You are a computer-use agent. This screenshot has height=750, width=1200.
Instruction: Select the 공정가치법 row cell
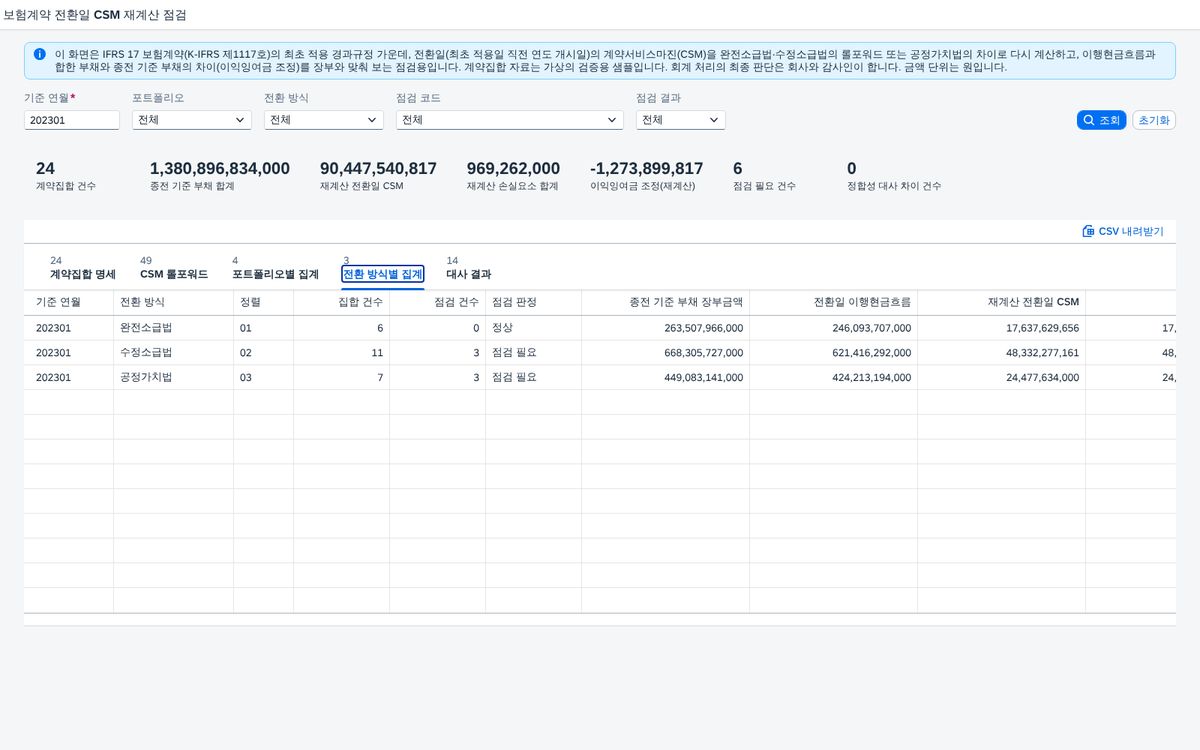point(174,377)
